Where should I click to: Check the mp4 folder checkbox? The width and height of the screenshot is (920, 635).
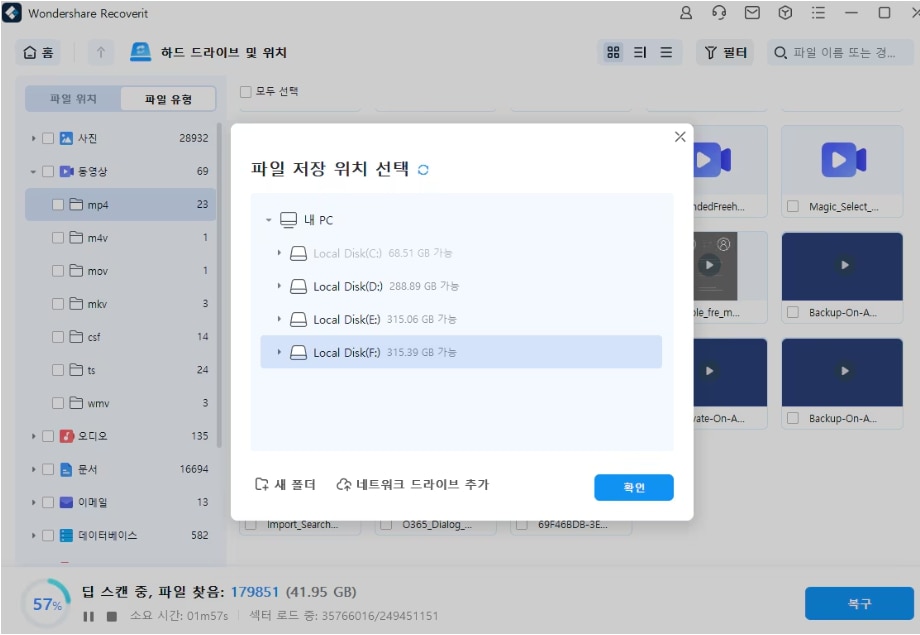tap(58, 205)
